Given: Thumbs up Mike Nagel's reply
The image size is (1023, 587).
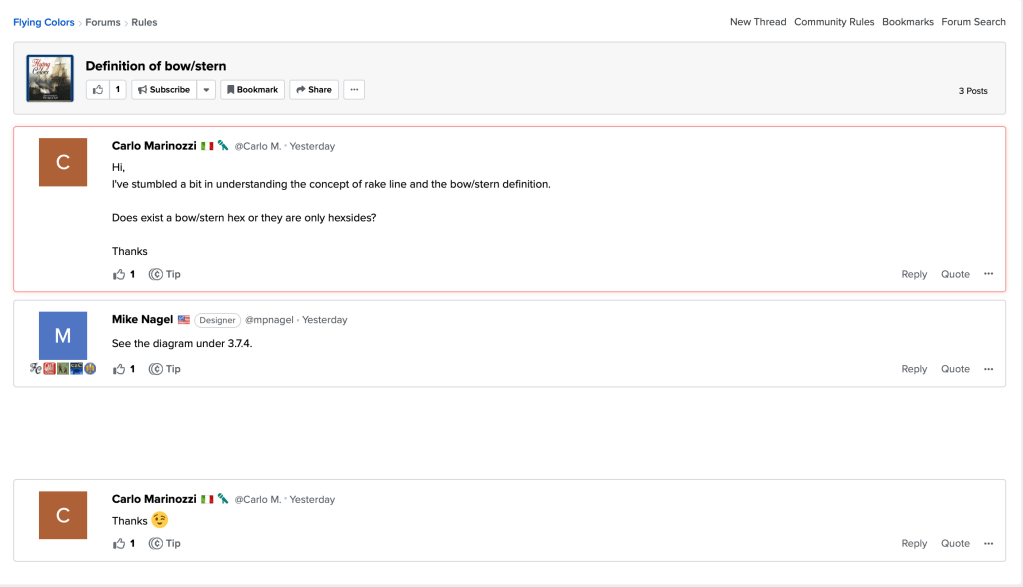Looking at the screenshot, I should point(120,369).
